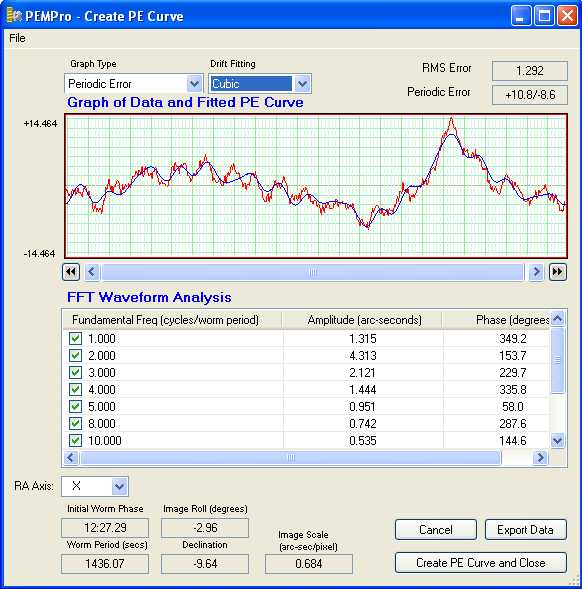Click amplitude value 1.444
Image resolution: width=582 pixels, height=589 pixels.
[363, 390]
